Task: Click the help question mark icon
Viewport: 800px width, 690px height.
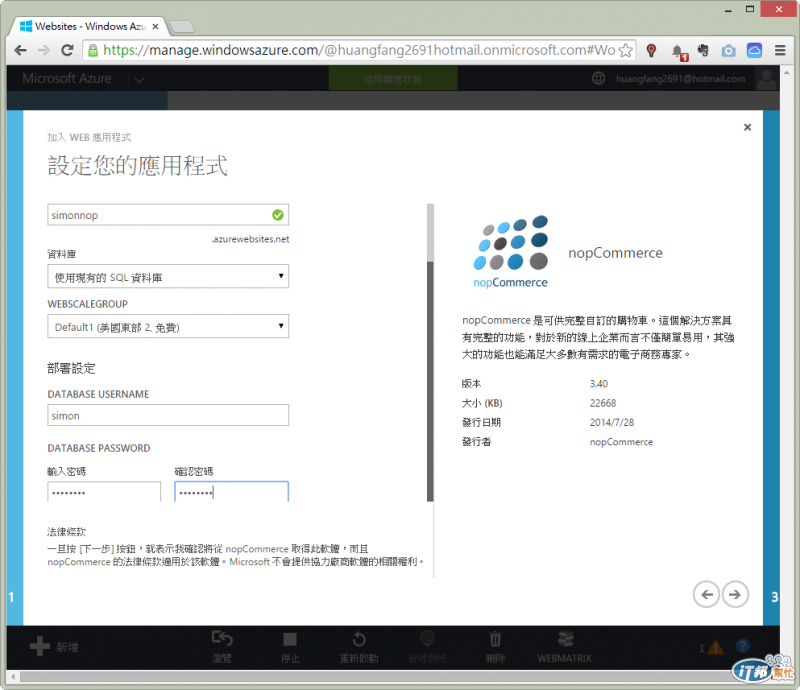Action: point(742,646)
